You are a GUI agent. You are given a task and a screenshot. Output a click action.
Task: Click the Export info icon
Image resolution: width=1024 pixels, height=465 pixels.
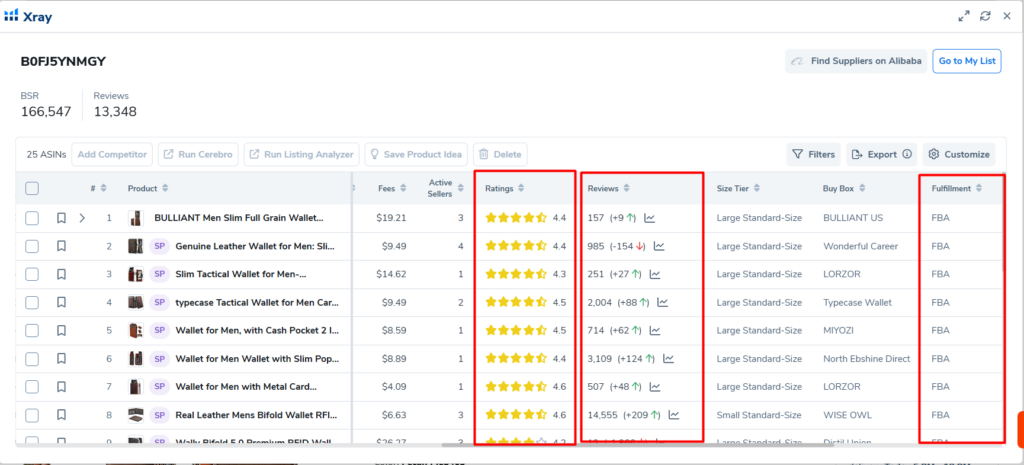[906, 155]
